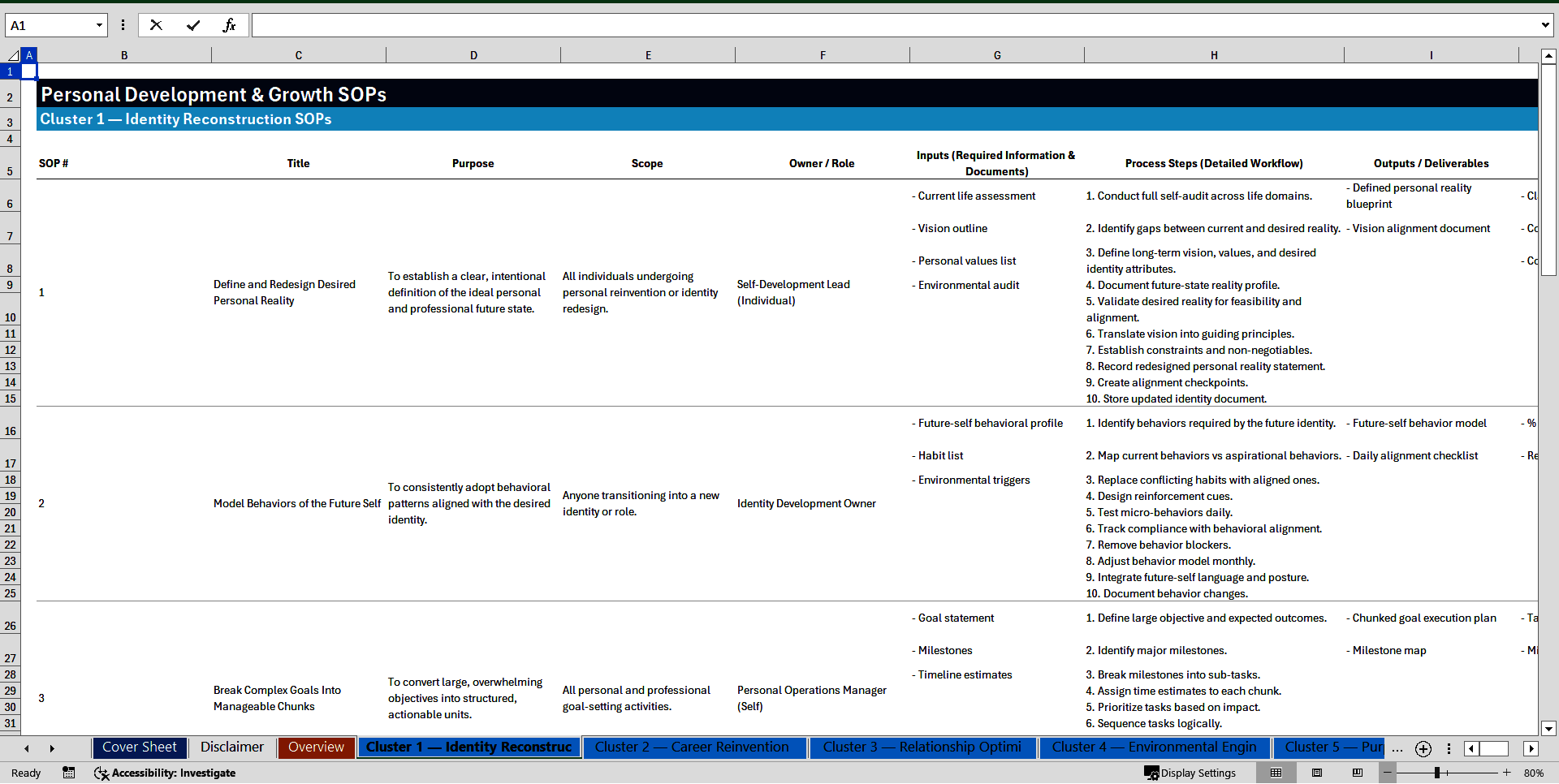Select the column F header
The width and height of the screenshot is (1559, 784).
(x=823, y=54)
